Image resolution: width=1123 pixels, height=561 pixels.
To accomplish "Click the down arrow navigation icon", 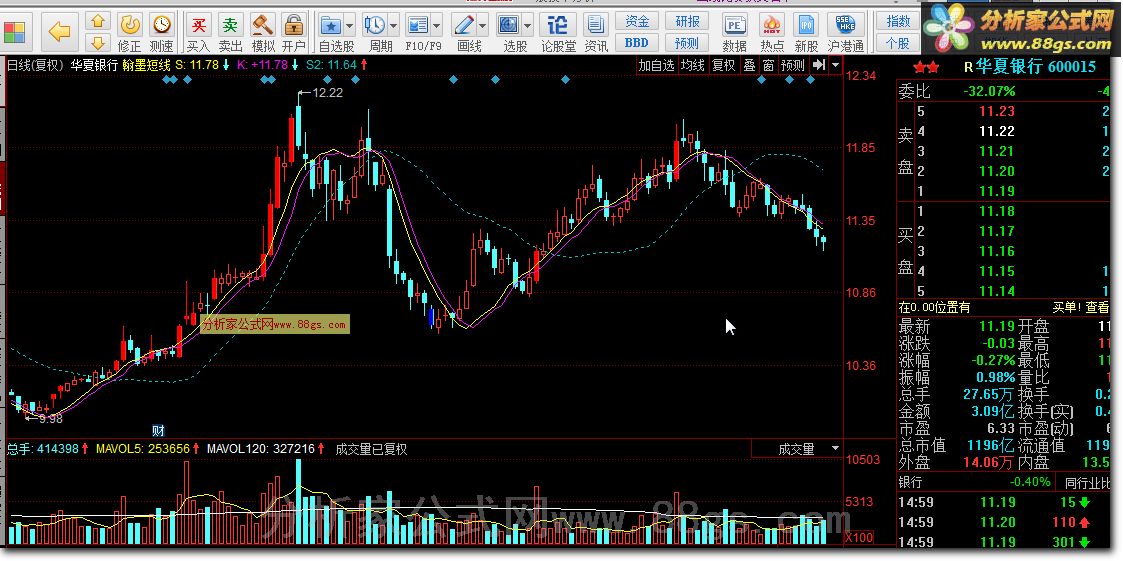I will (x=98, y=42).
